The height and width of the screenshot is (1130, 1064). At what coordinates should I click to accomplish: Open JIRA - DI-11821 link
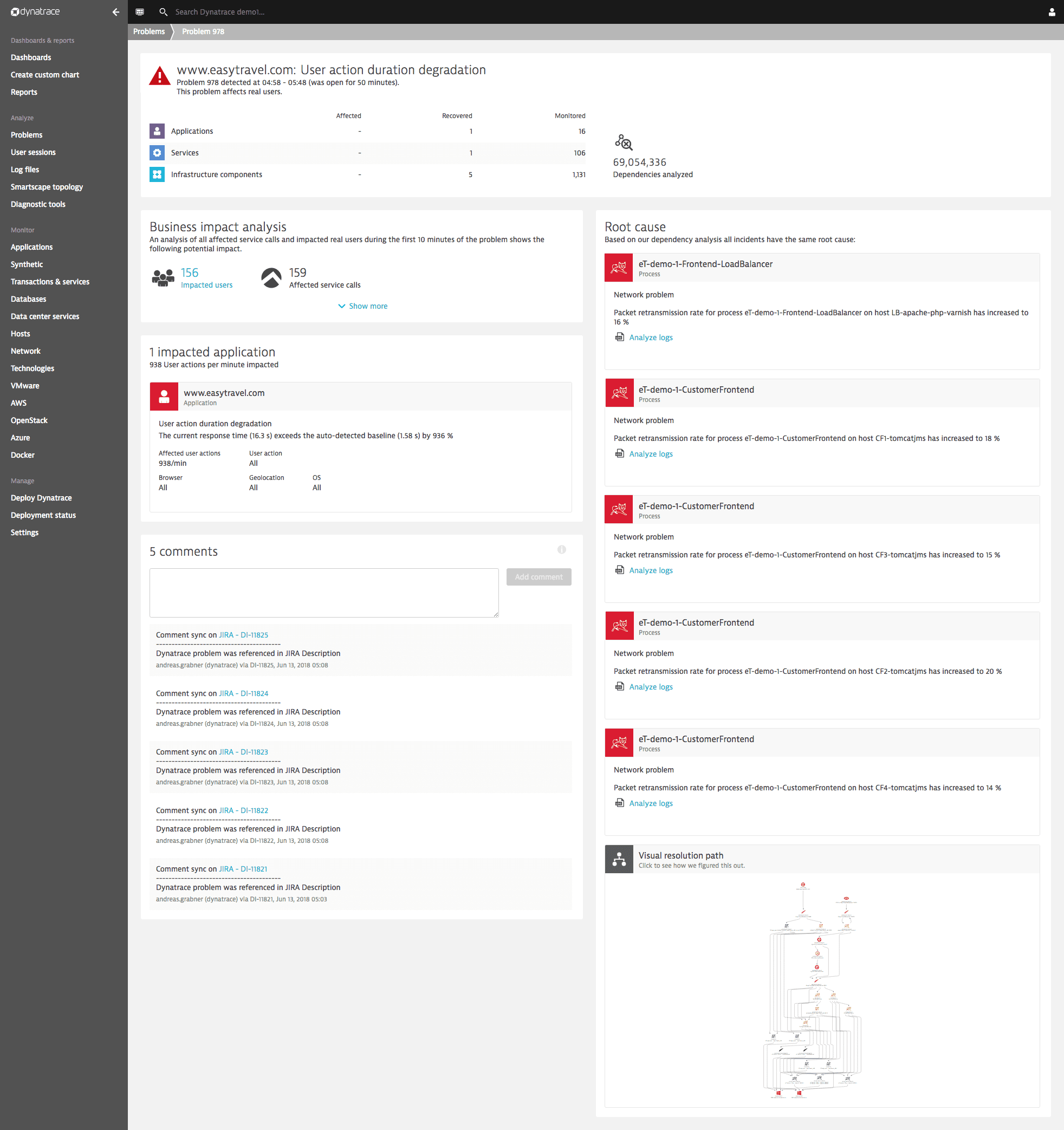pos(243,869)
